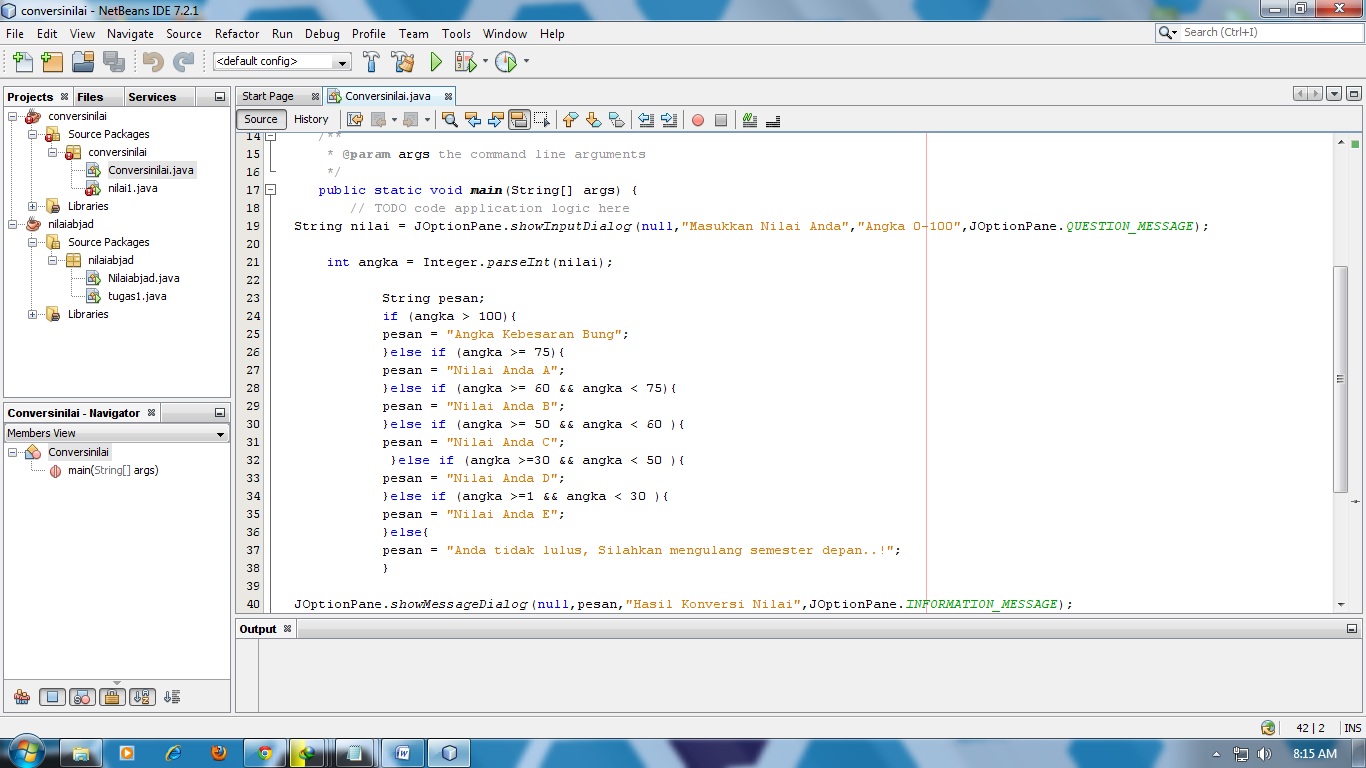Open the Source menu
1366x768 pixels.
click(184, 33)
